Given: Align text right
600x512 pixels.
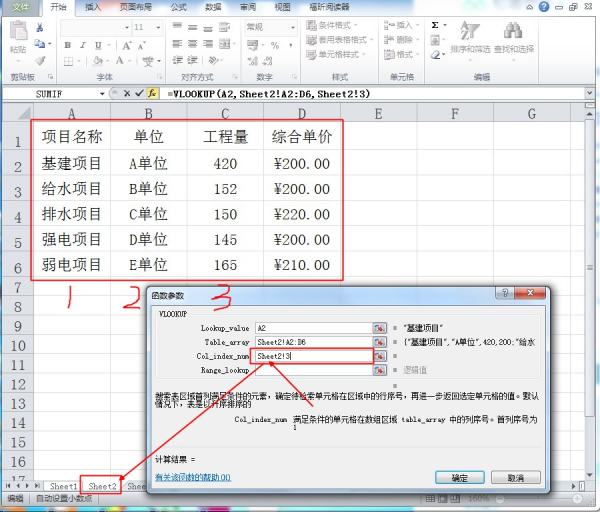Looking at the screenshot, I should (x=207, y=44).
